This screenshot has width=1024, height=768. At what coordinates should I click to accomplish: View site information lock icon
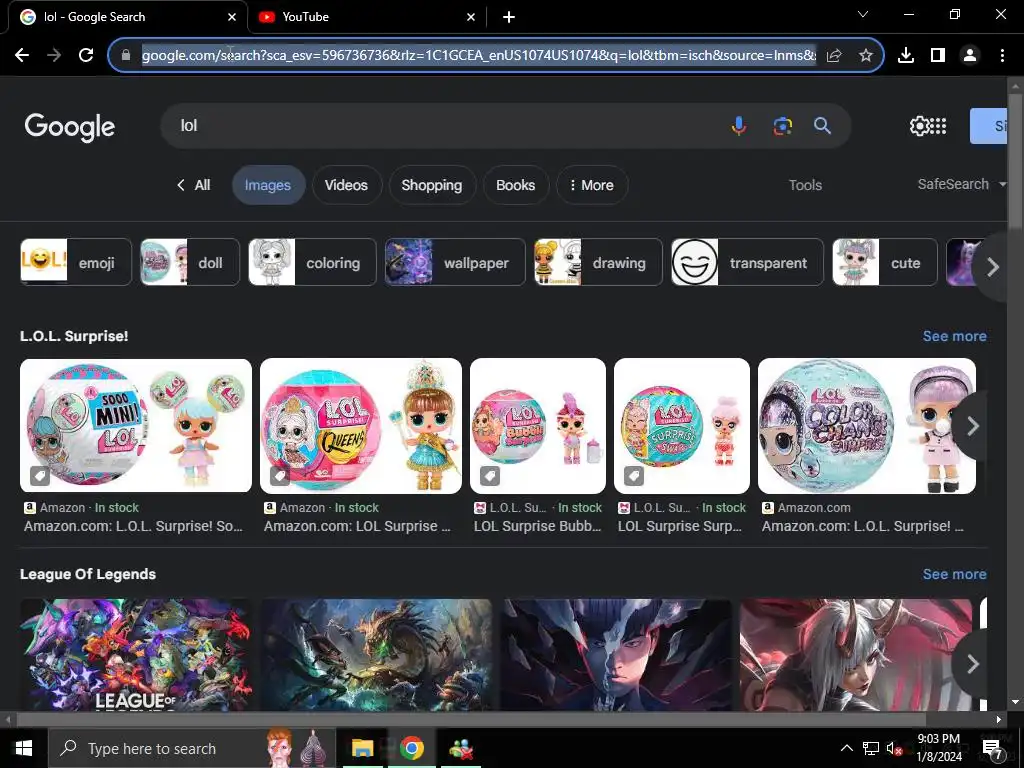point(126,56)
